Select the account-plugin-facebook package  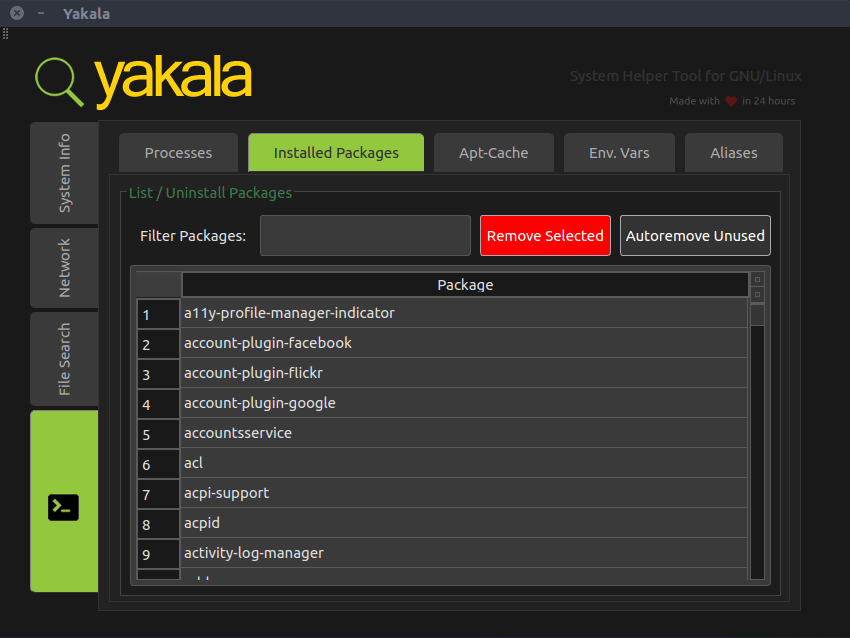(464, 343)
